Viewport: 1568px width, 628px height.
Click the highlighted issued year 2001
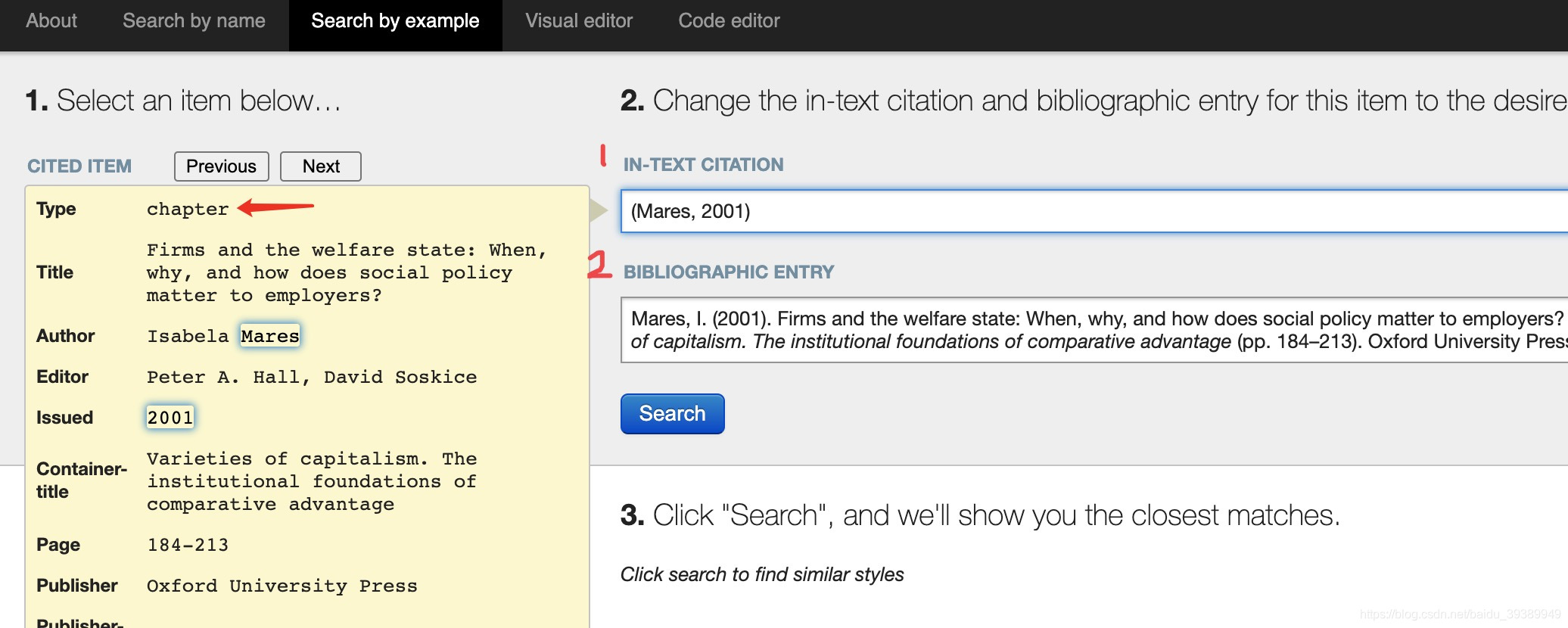click(170, 418)
